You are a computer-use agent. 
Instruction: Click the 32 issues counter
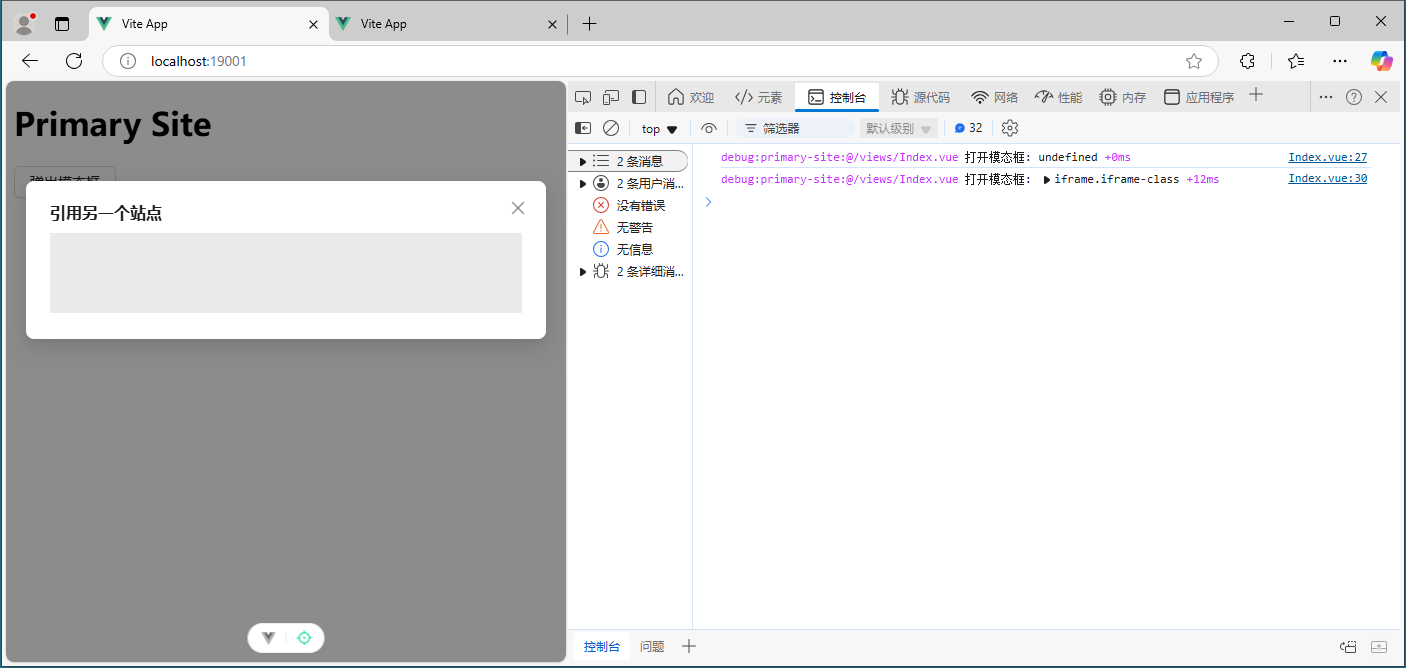pos(968,128)
